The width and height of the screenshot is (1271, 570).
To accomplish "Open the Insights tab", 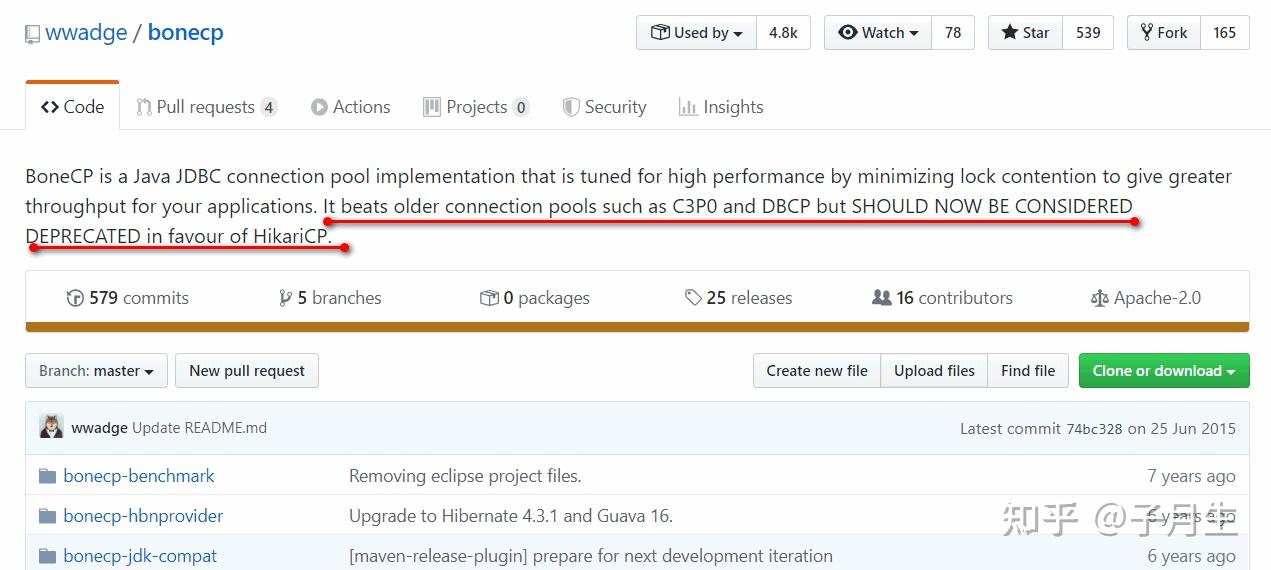I will (x=721, y=107).
